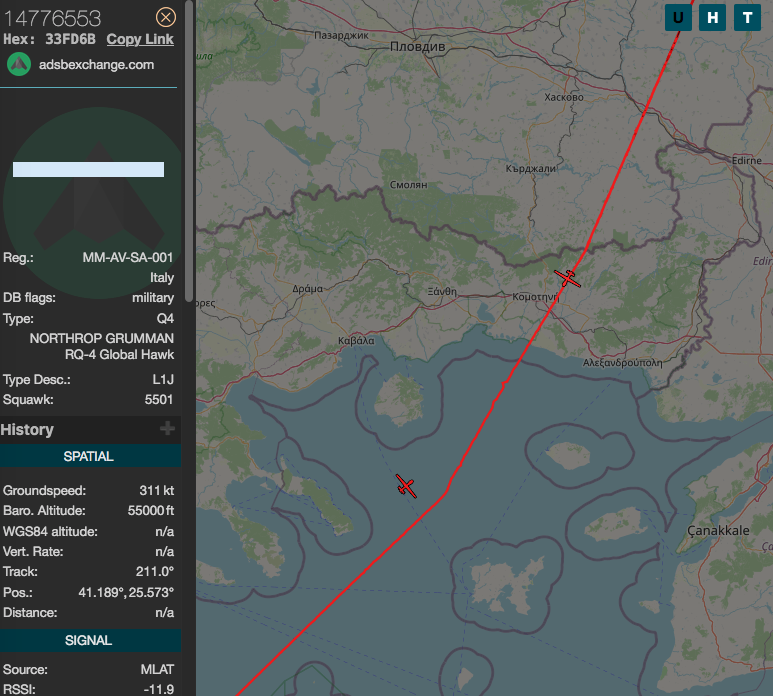Expand History with the plus icon

coord(168,428)
